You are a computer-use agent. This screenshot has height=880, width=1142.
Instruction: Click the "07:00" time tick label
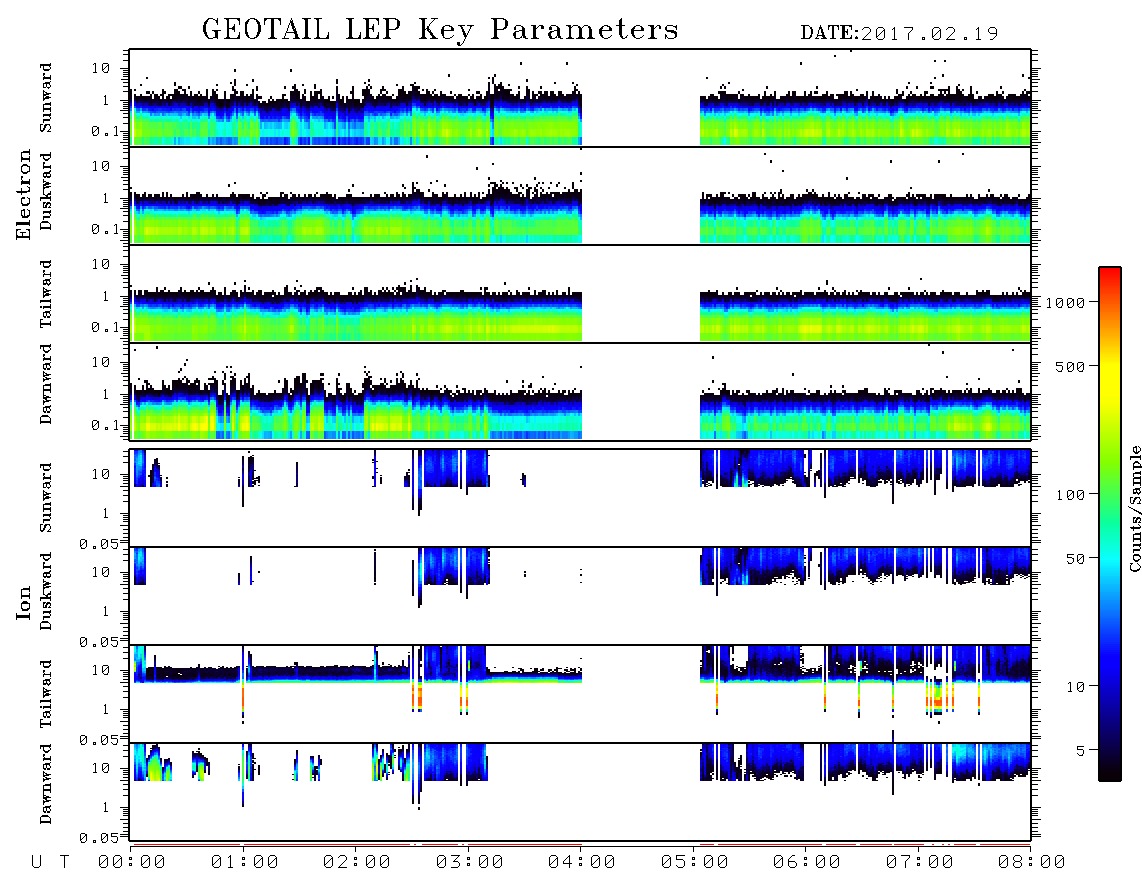pos(920,862)
